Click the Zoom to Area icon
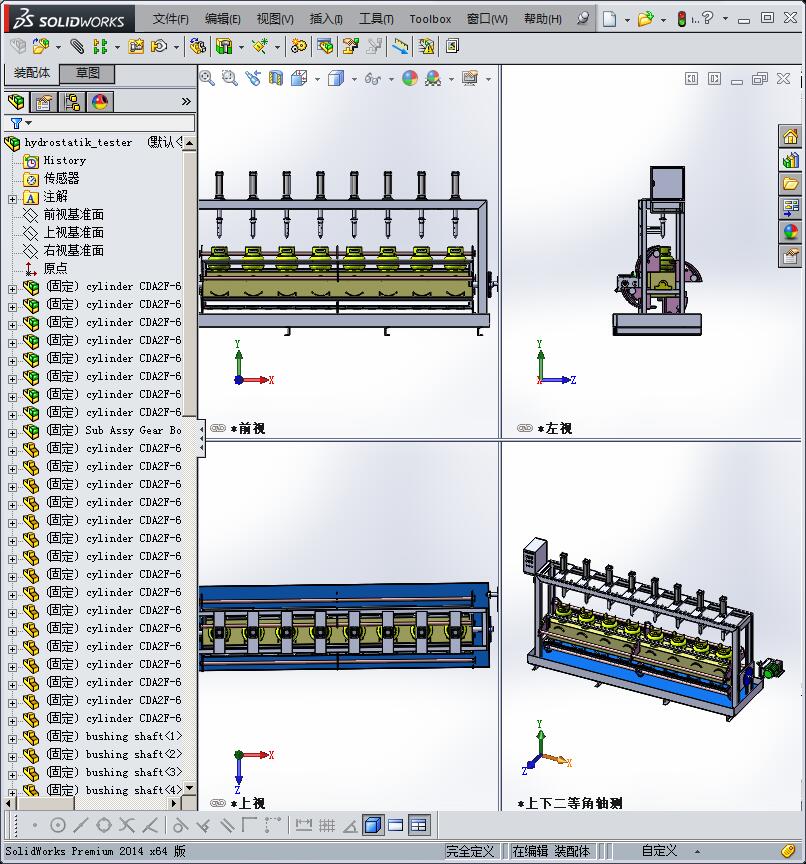 pos(230,78)
